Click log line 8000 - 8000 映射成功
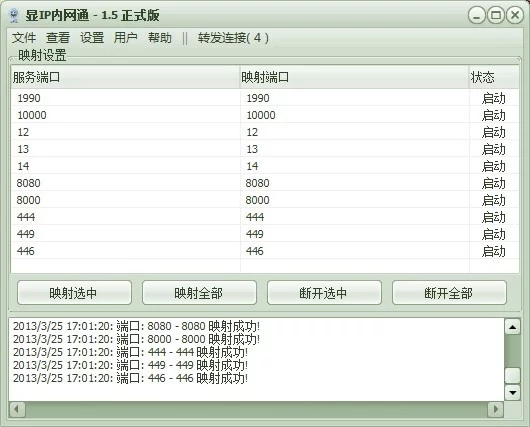Image resolution: width=530 pixels, height=427 pixels. click(x=137, y=339)
